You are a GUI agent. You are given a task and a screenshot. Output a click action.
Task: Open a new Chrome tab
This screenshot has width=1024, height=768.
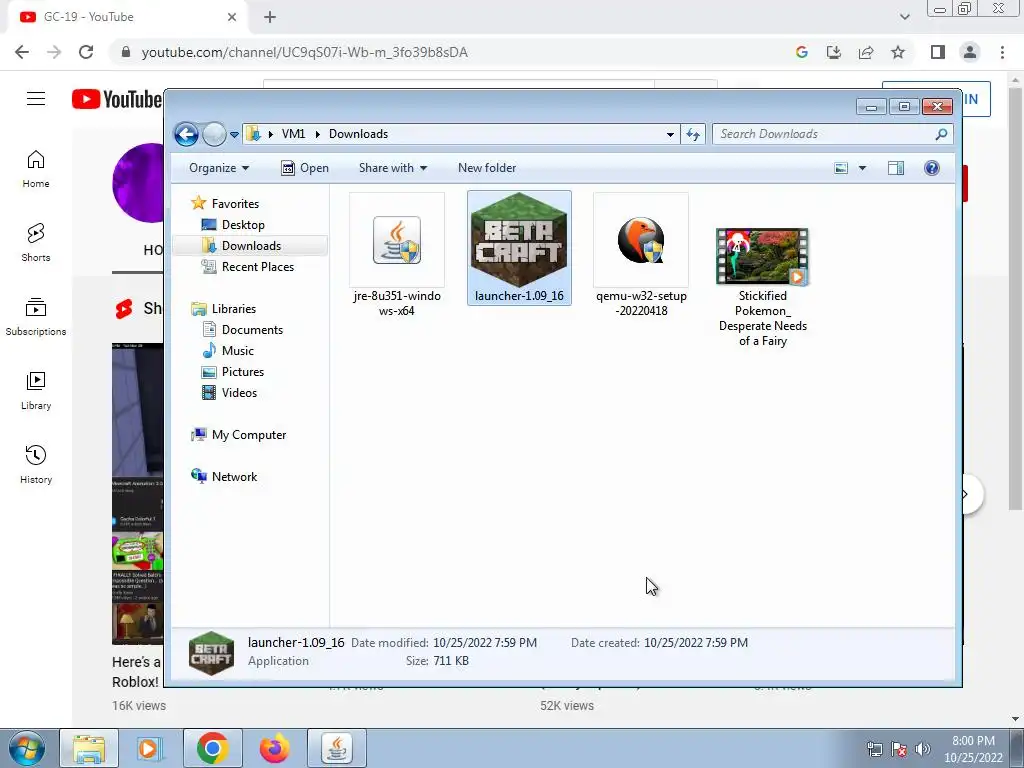tap(270, 18)
